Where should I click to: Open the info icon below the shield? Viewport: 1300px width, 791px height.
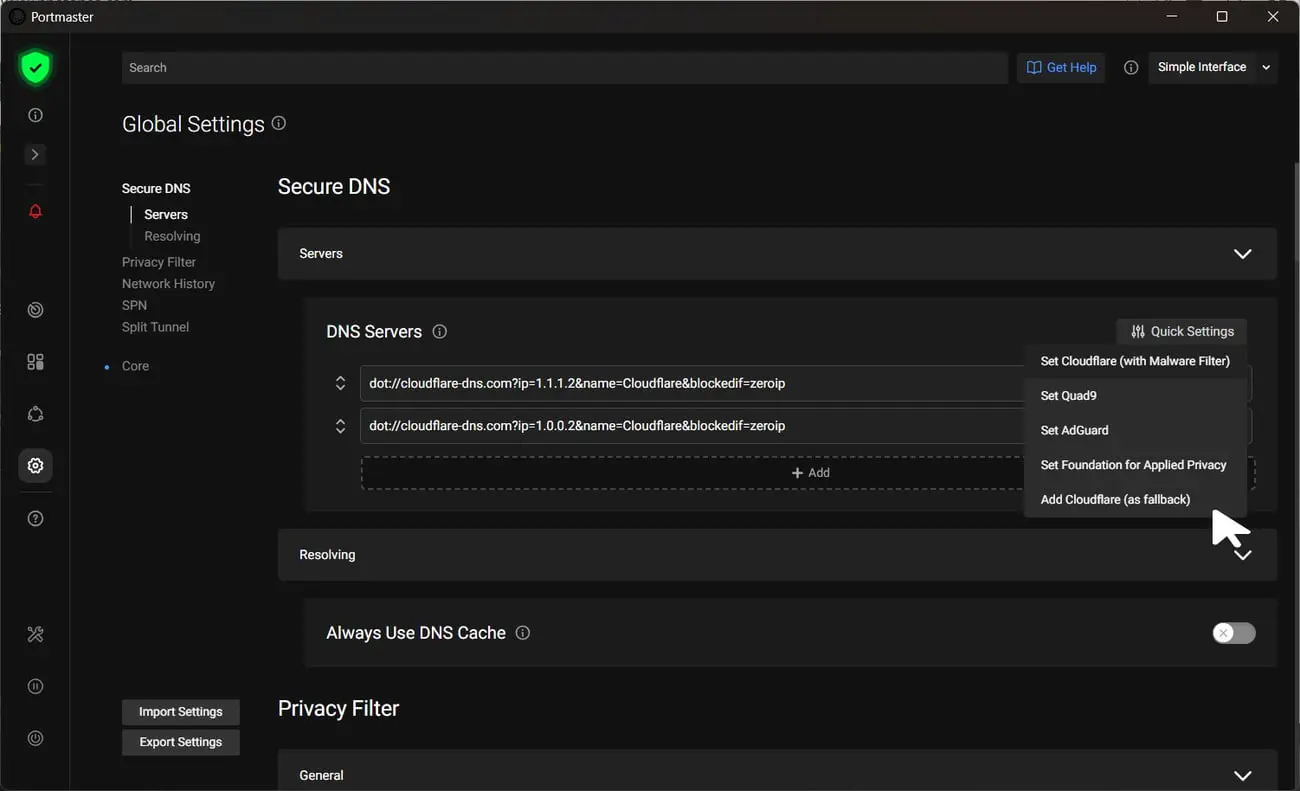point(35,115)
